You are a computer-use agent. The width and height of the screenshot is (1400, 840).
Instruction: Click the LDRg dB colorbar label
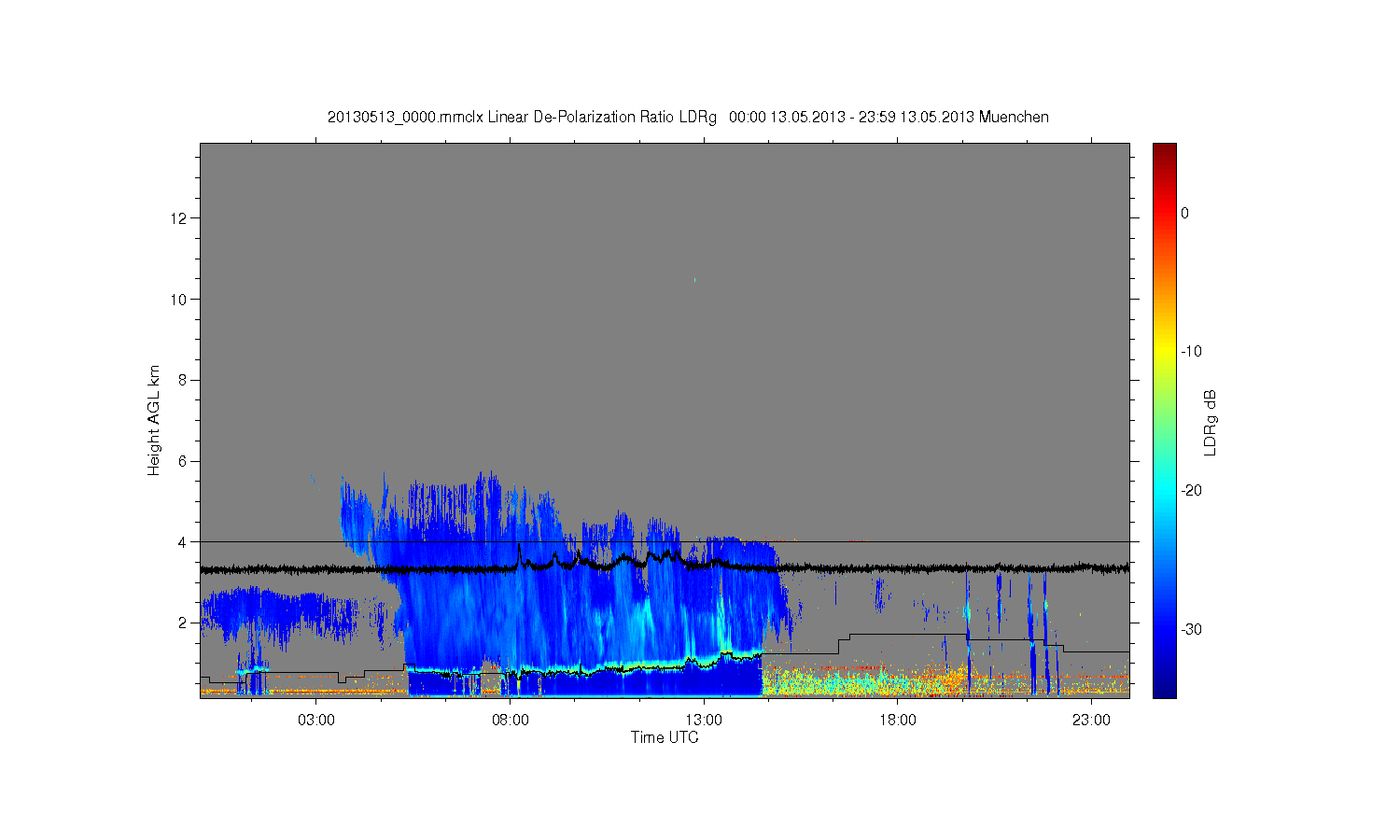[x=1211, y=422]
